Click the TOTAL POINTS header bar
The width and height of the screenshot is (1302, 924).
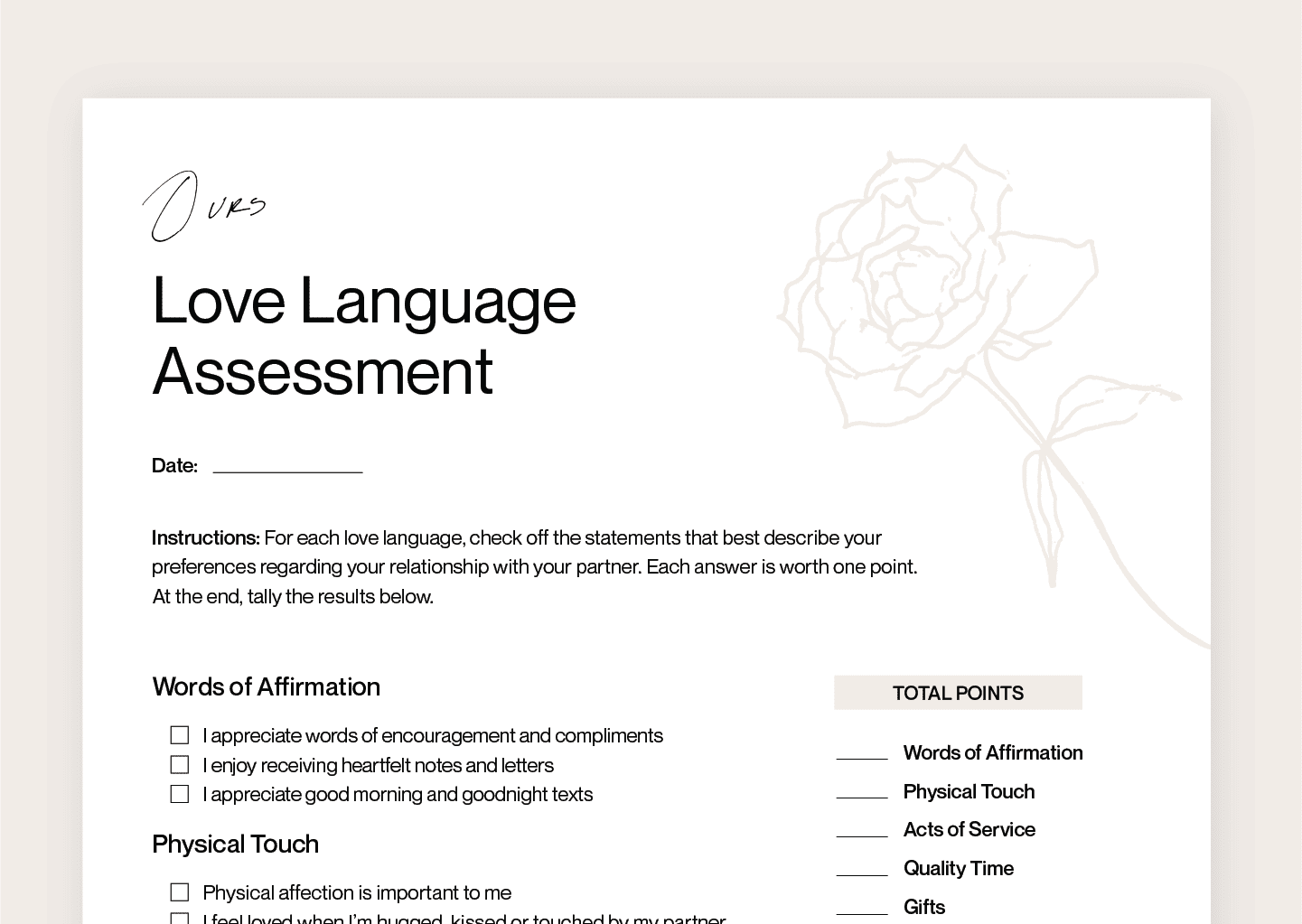click(x=958, y=693)
